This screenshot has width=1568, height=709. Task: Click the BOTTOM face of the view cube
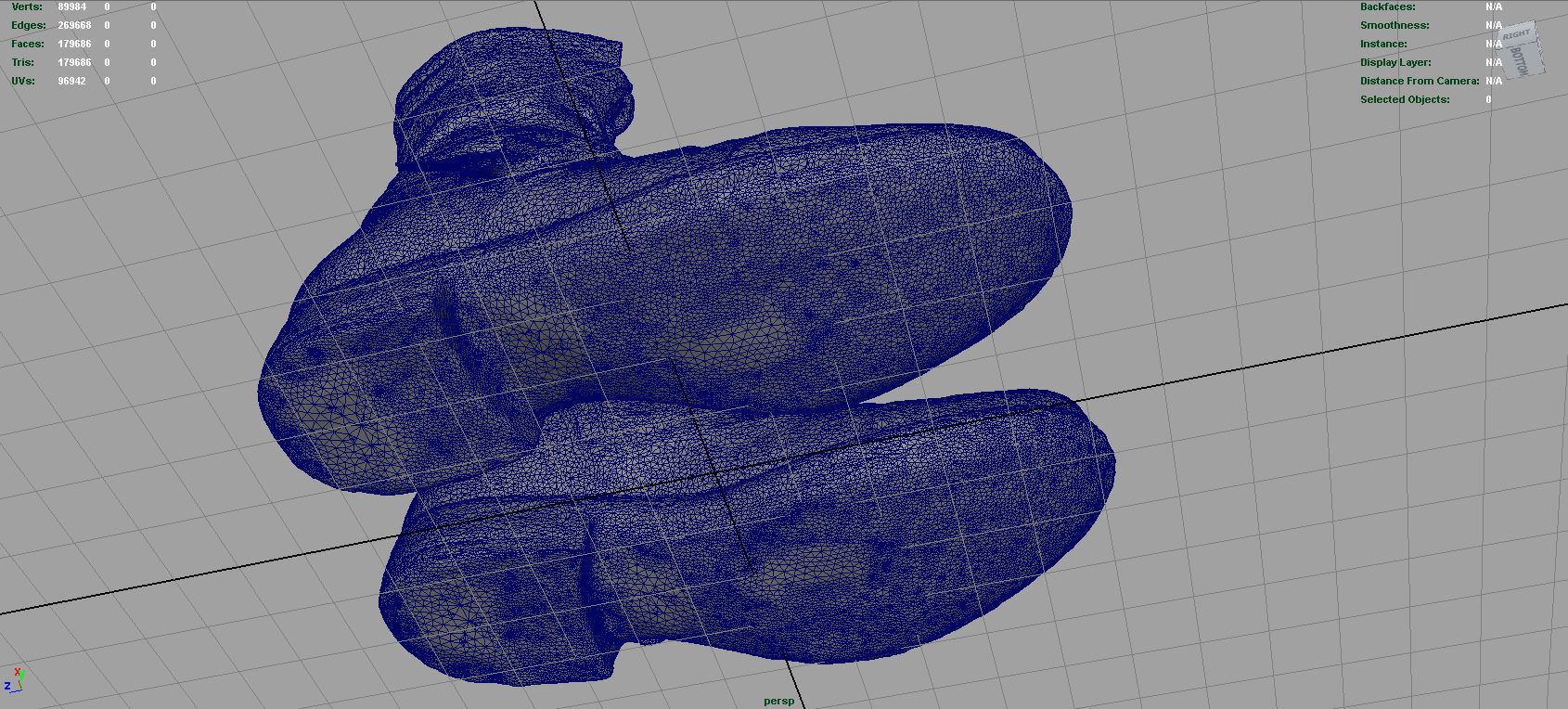coord(1520,60)
